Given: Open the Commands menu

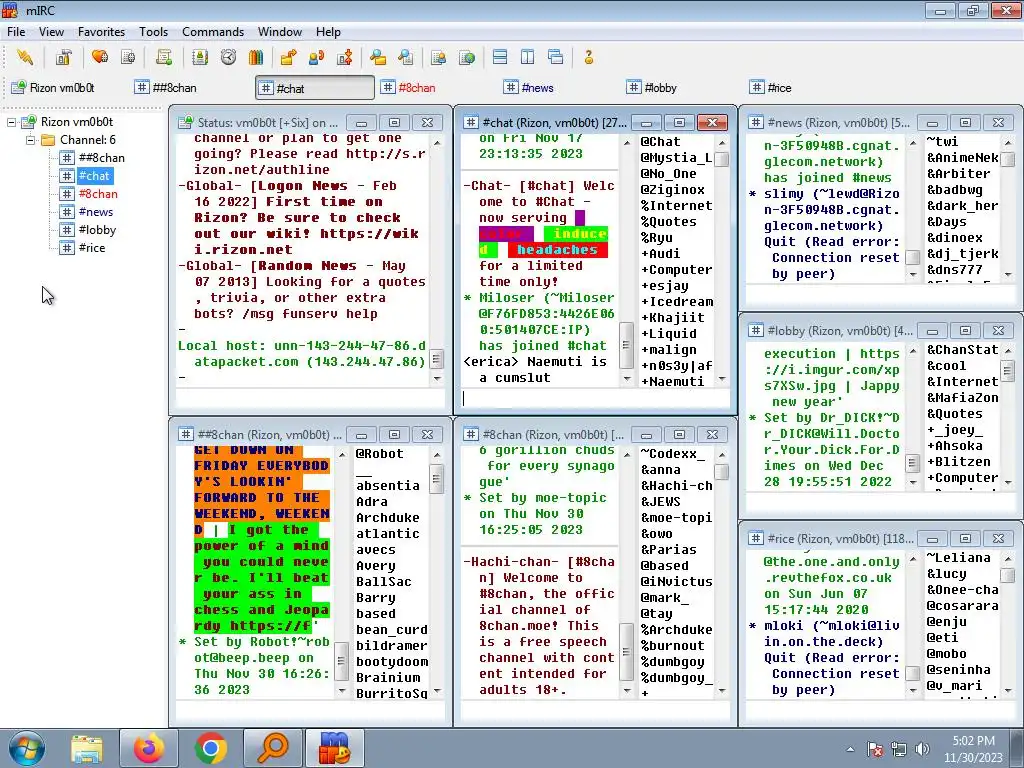Looking at the screenshot, I should coord(213,31).
